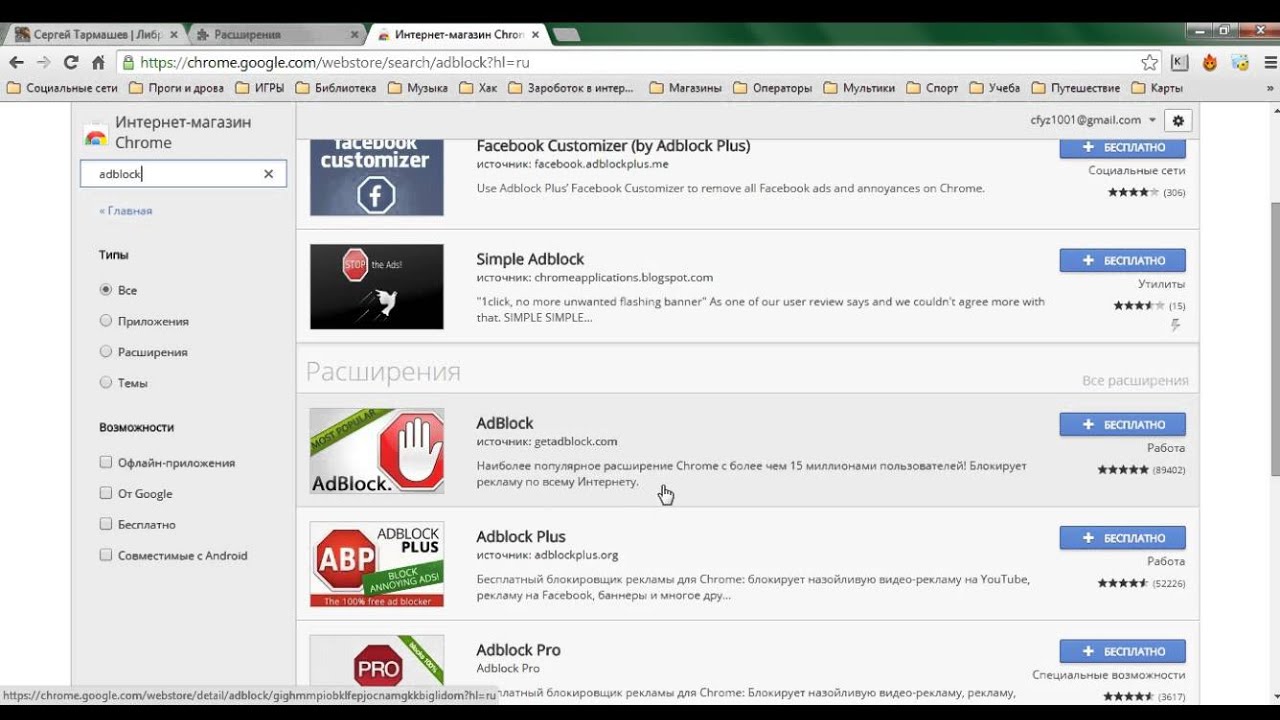Open the Учеба bookmarks folder
The width and height of the screenshot is (1280, 720).
(x=994, y=88)
